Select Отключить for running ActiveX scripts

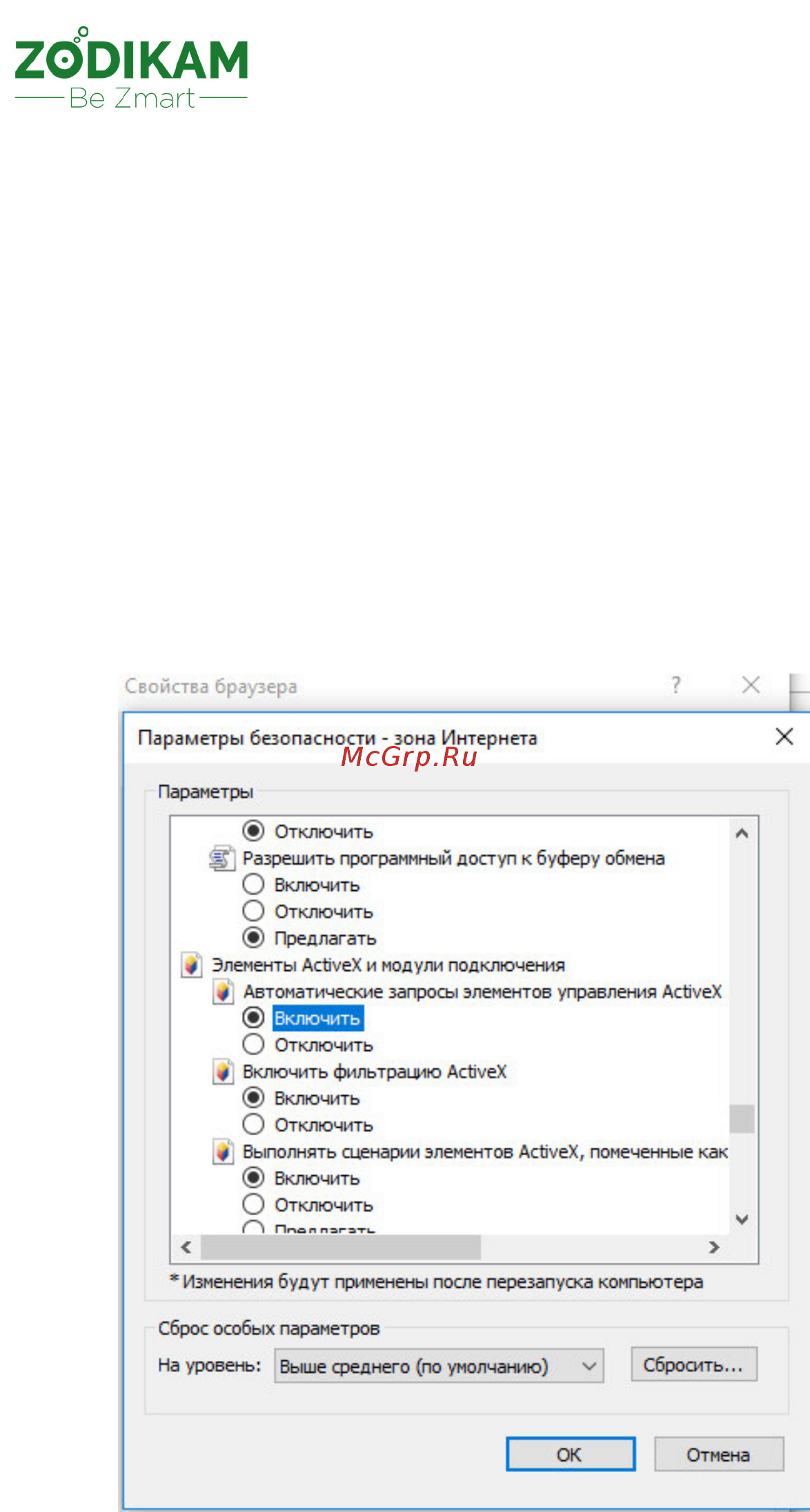click(x=253, y=1205)
